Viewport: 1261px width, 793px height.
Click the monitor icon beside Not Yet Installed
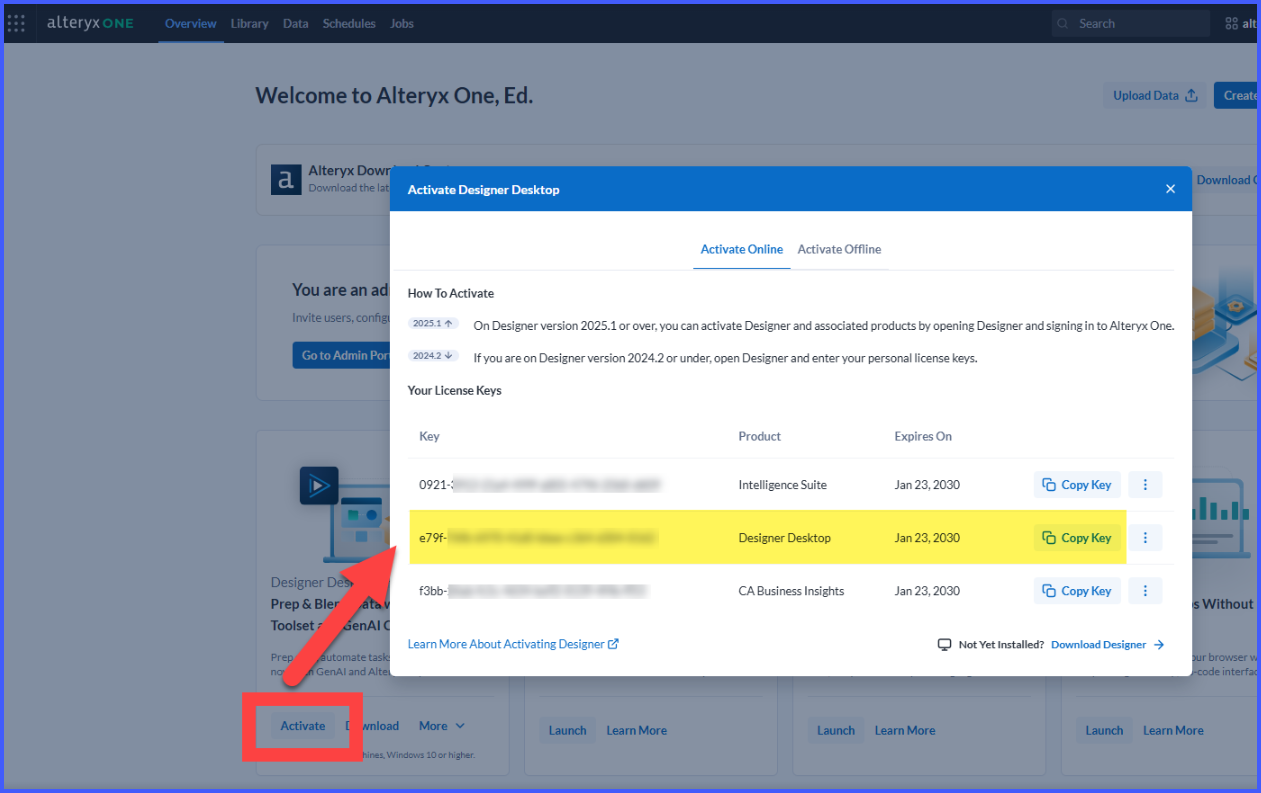click(944, 645)
